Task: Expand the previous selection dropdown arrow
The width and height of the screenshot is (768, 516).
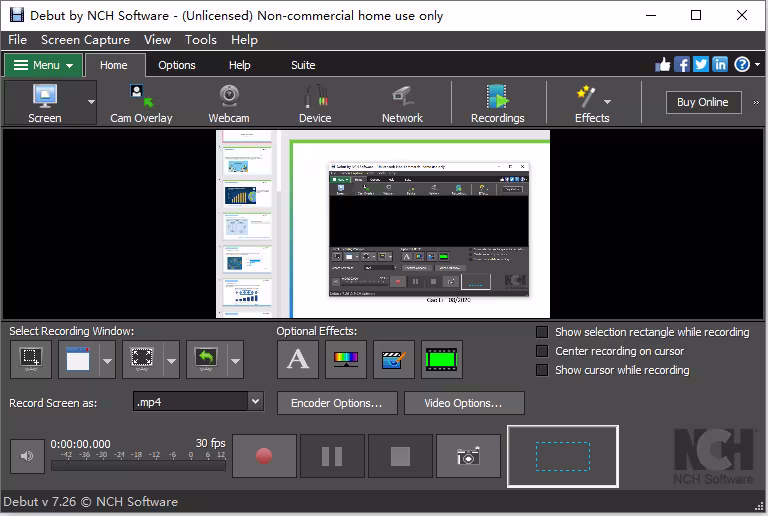Action: point(236,361)
